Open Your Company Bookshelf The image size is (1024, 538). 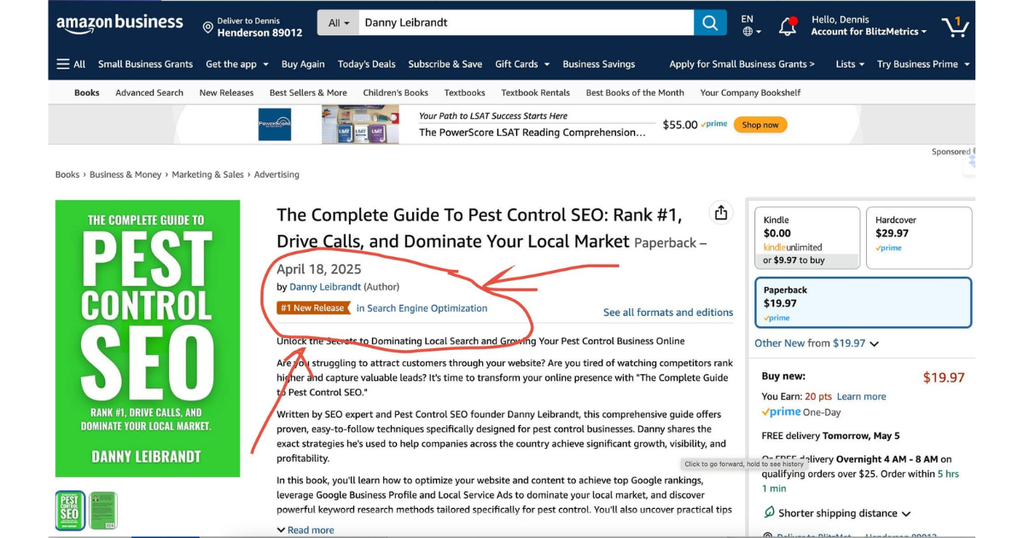(x=750, y=93)
